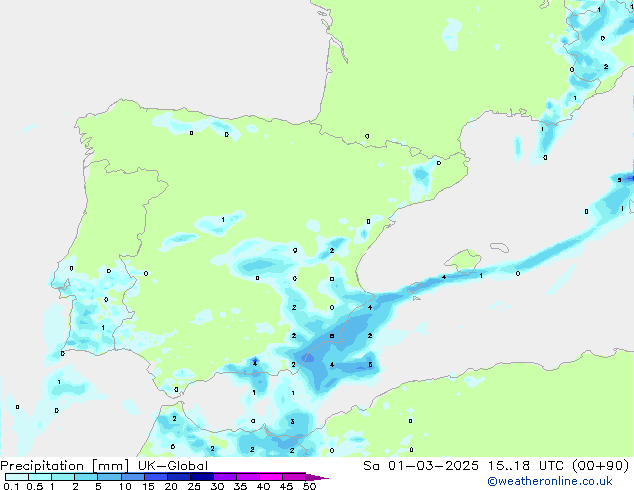Click the weatheronline.co.uk copyright link
634x490 pixels.
coord(550,481)
